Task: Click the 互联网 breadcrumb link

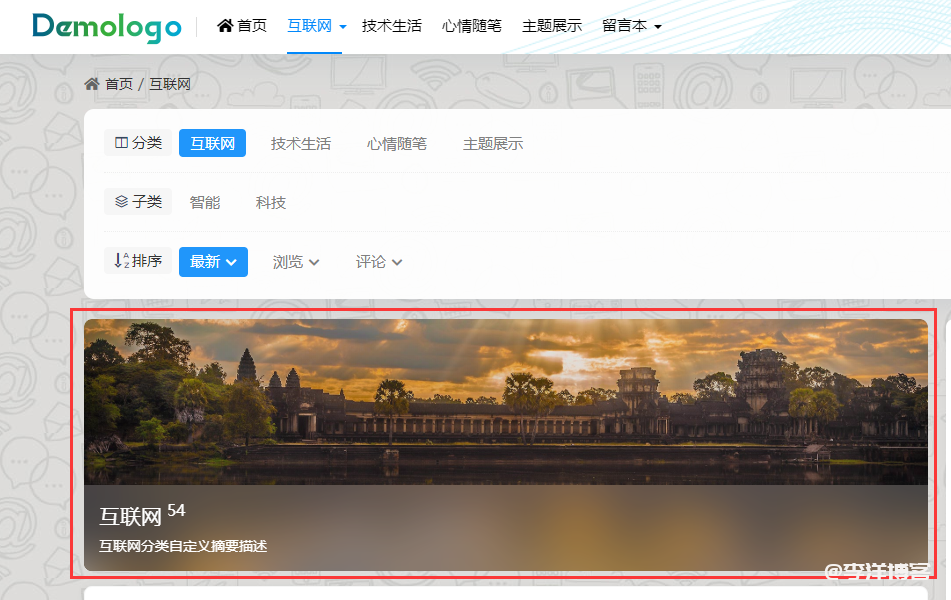Action: pos(168,84)
